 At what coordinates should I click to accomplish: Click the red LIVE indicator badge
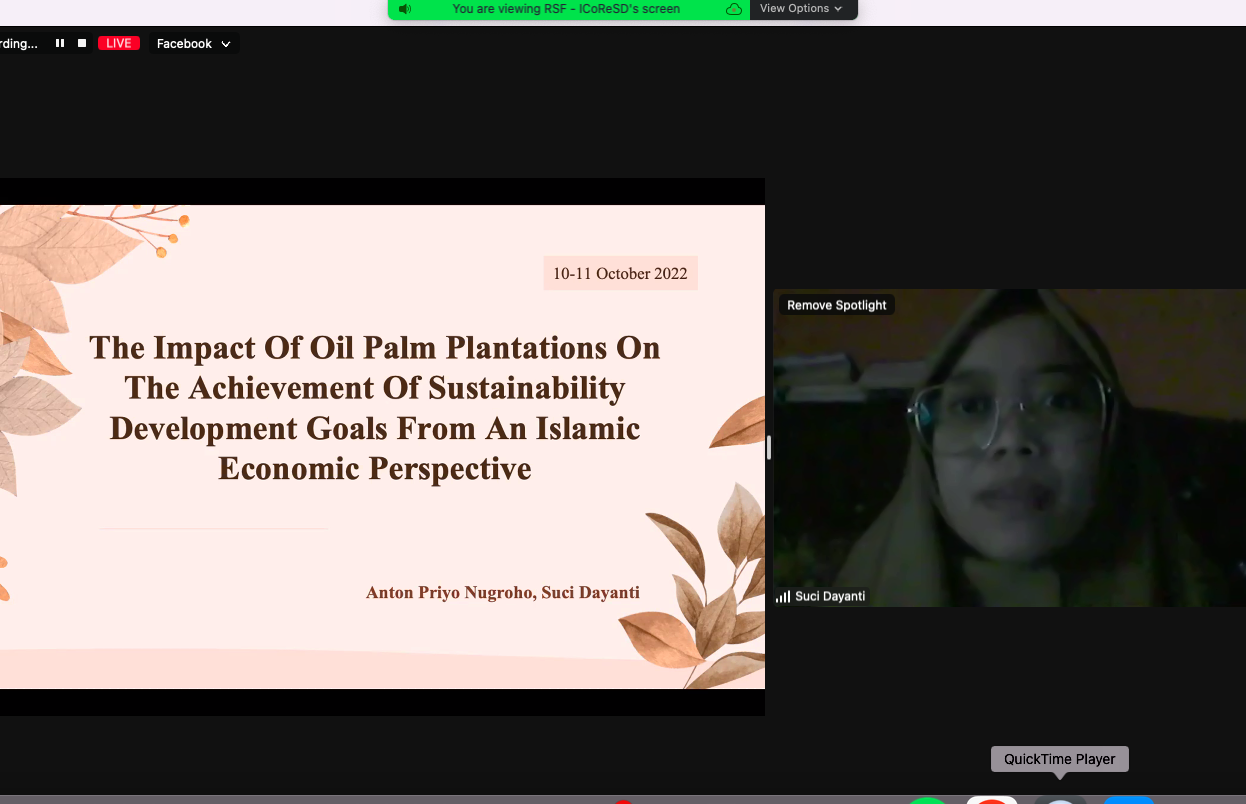(x=119, y=43)
